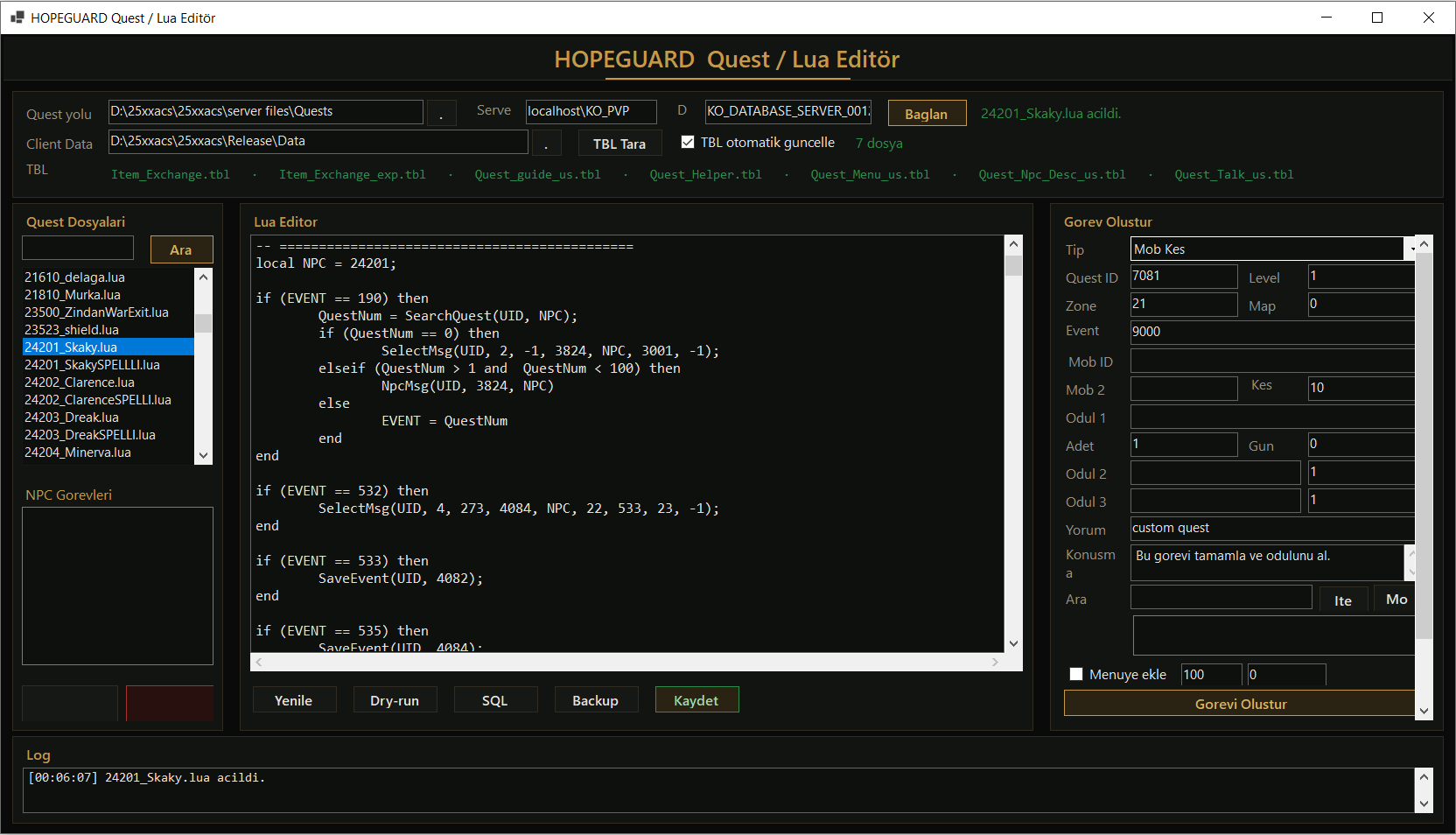The image size is (1456, 835).
Task: Click the Ite search button
Action: (1343, 600)
